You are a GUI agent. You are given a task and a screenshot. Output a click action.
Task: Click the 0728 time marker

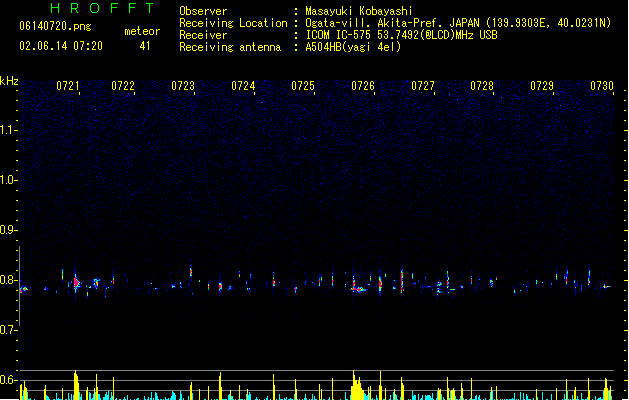pos(482,86)
